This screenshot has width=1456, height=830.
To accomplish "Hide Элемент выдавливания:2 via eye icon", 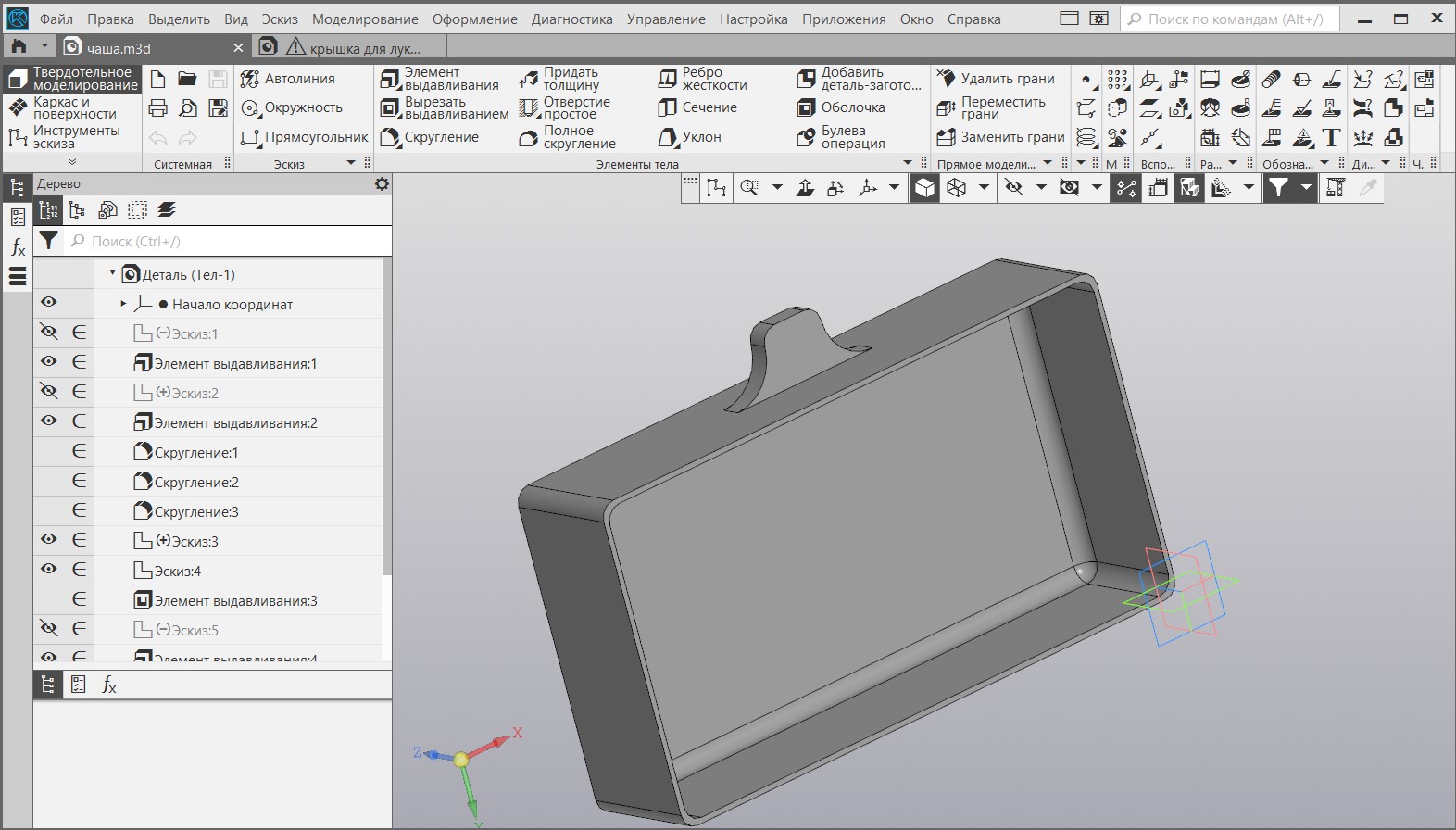I will point(49,421).
